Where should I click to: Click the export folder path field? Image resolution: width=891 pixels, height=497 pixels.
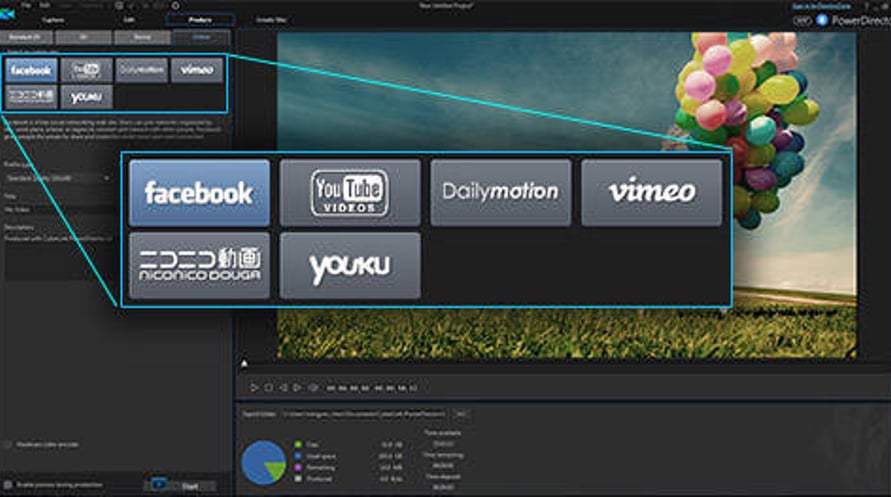[x=364, y=414]
